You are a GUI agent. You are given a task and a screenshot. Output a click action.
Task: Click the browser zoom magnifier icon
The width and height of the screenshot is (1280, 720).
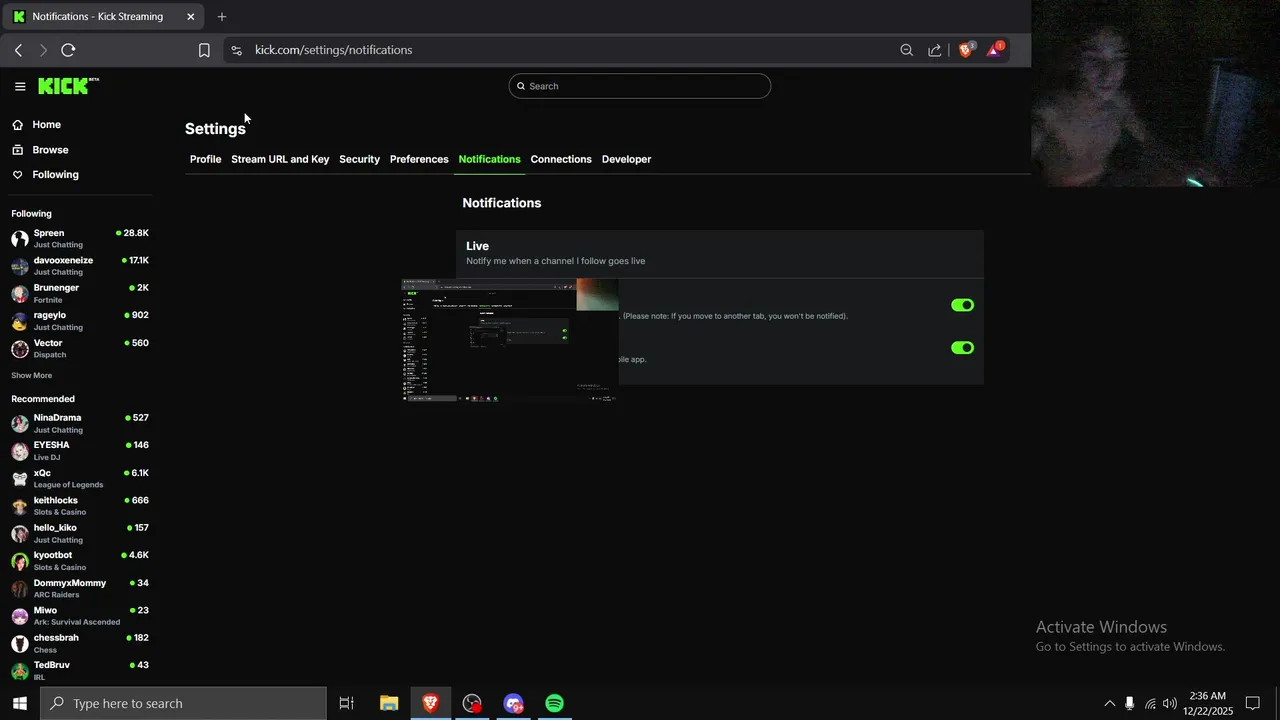pos(906,50)
